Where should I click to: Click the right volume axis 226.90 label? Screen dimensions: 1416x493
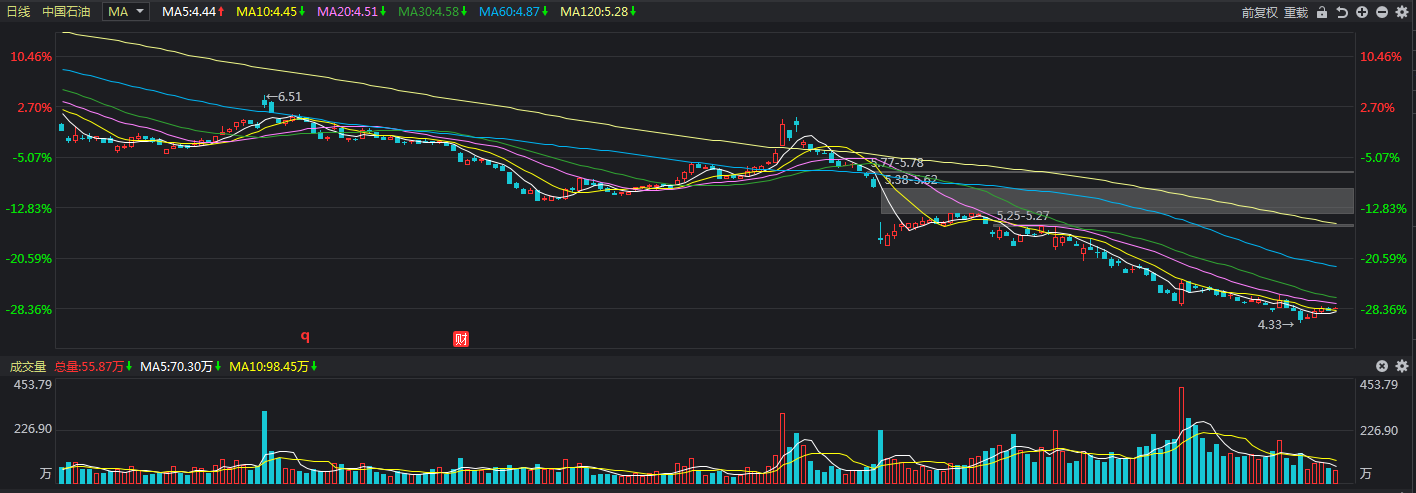(1379, 430)
